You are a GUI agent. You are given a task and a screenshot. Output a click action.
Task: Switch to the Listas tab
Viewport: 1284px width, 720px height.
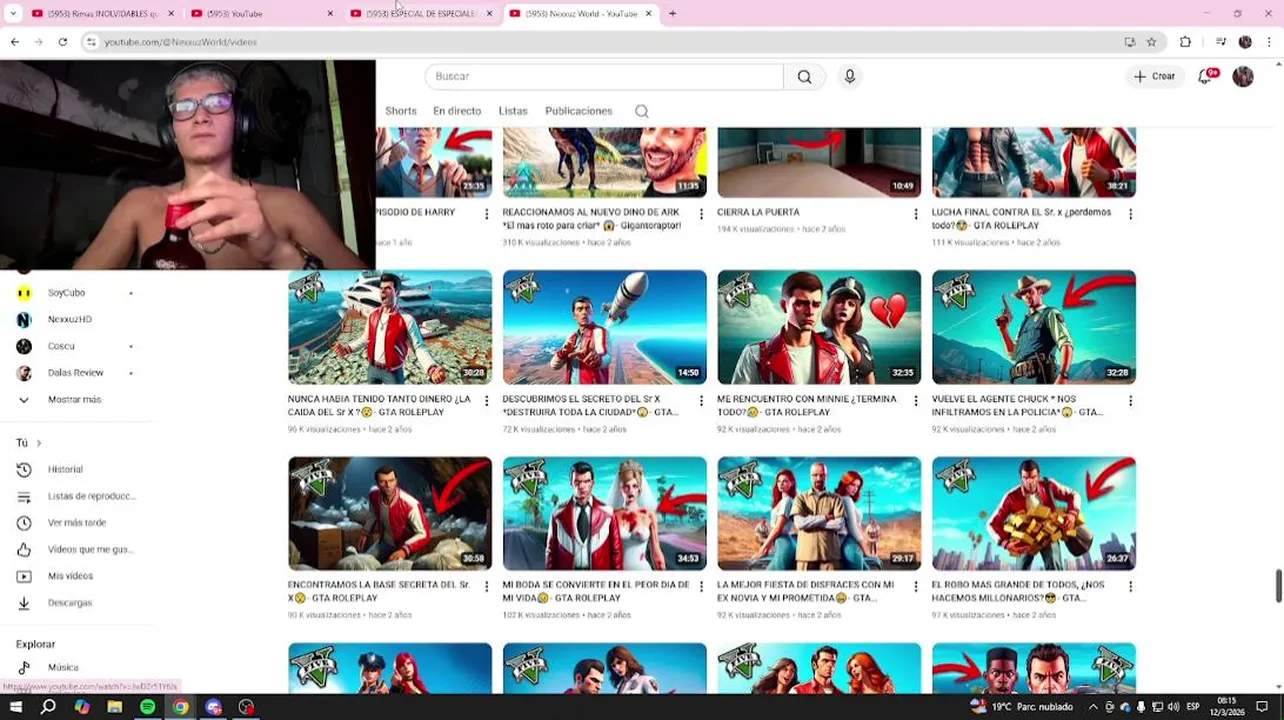click(513, 111)
